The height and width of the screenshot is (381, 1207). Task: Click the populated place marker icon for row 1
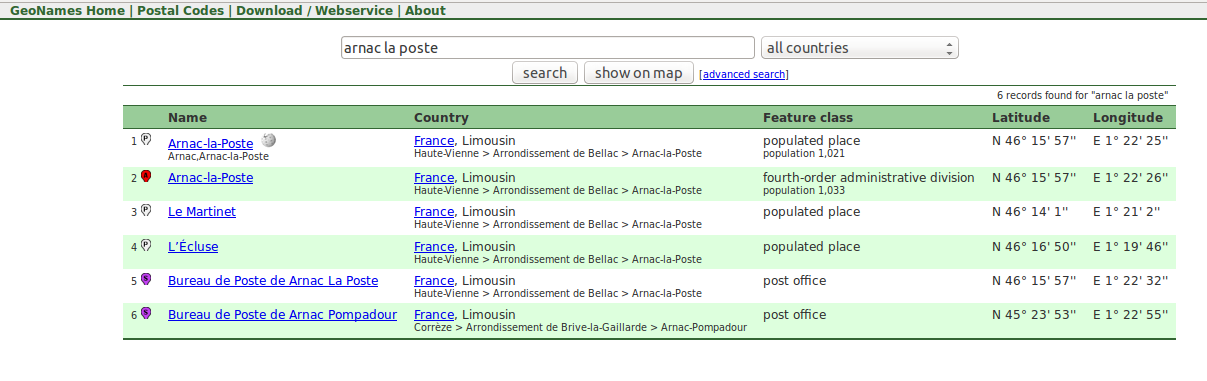point(145,140)
